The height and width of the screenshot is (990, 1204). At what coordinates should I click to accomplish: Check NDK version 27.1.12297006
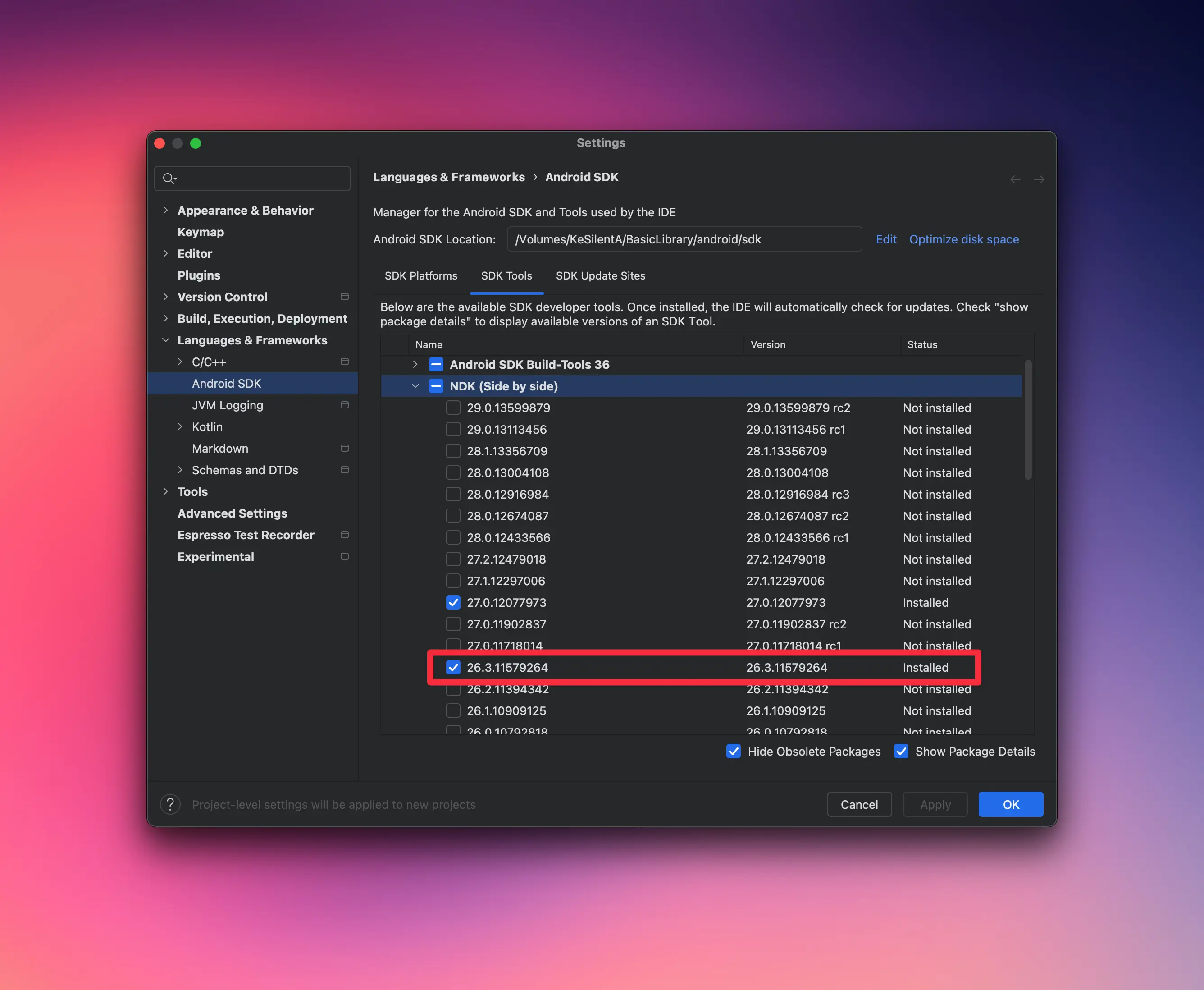point(453,581)
